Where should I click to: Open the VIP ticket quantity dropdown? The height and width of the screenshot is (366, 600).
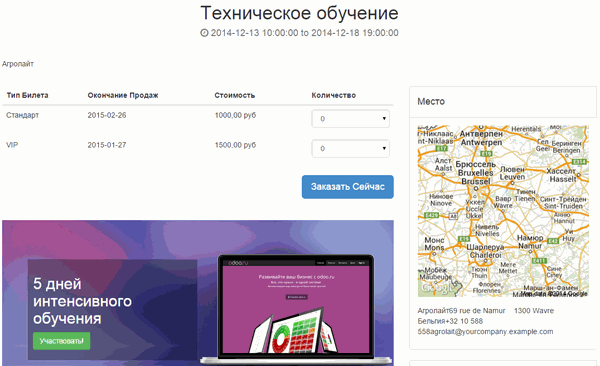pos(351,149)
